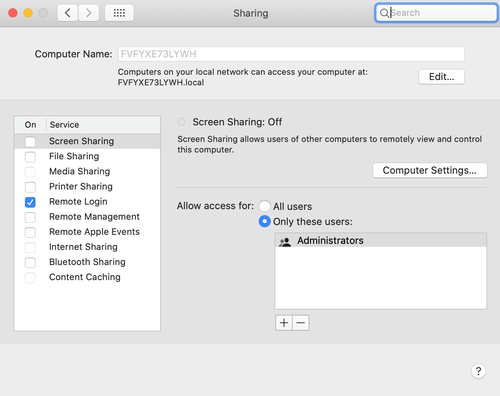The height and width of the screenshot is (396, 500).
Task: Click the Service column header
Action: click(x=103, y=125)
